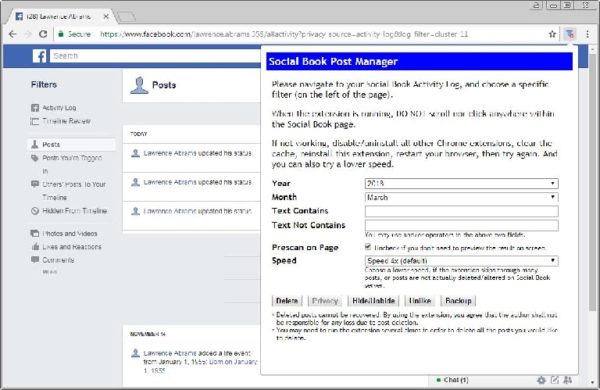The width and height of the screenshot is (600, 390).
Task: Click the Facebook logo icon
Action: 39,56
